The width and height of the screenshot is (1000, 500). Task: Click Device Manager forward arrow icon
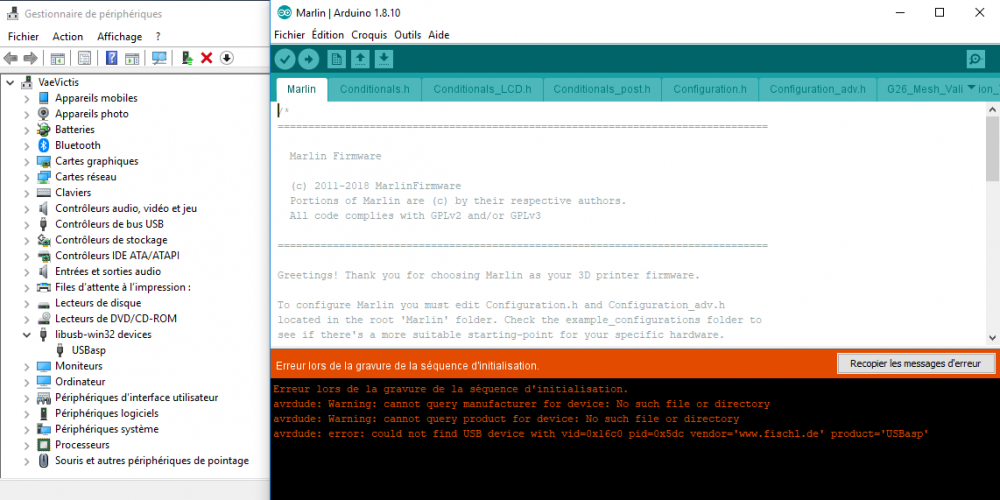30,58
